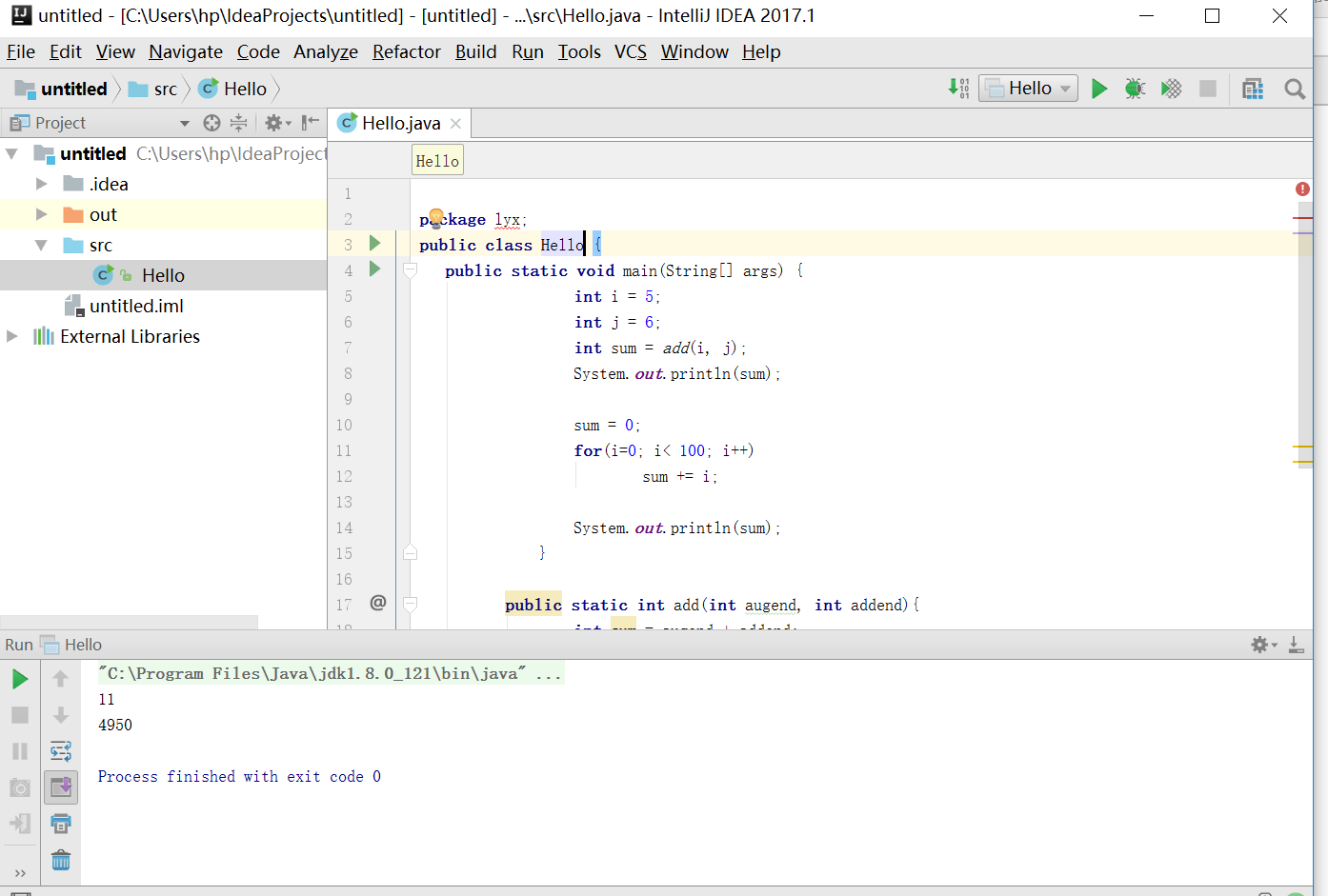Viewport: 1328px width, 896px height.
Task: Click the run gutter arrow on line 4
Action: click(x=375, y=269)
